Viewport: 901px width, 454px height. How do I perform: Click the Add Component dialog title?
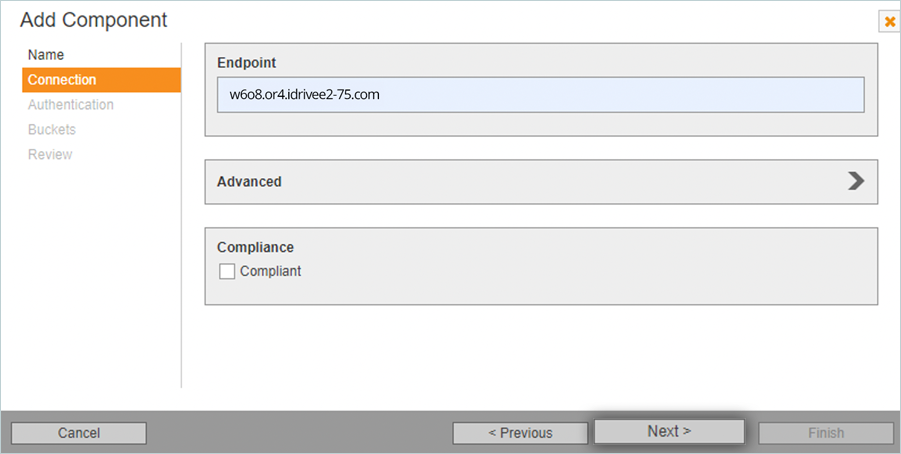tap(94, 20)
